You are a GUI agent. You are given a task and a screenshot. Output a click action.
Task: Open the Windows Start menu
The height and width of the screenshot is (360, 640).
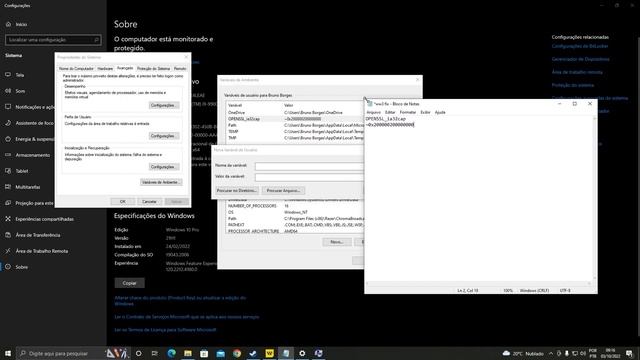[8, 353]
